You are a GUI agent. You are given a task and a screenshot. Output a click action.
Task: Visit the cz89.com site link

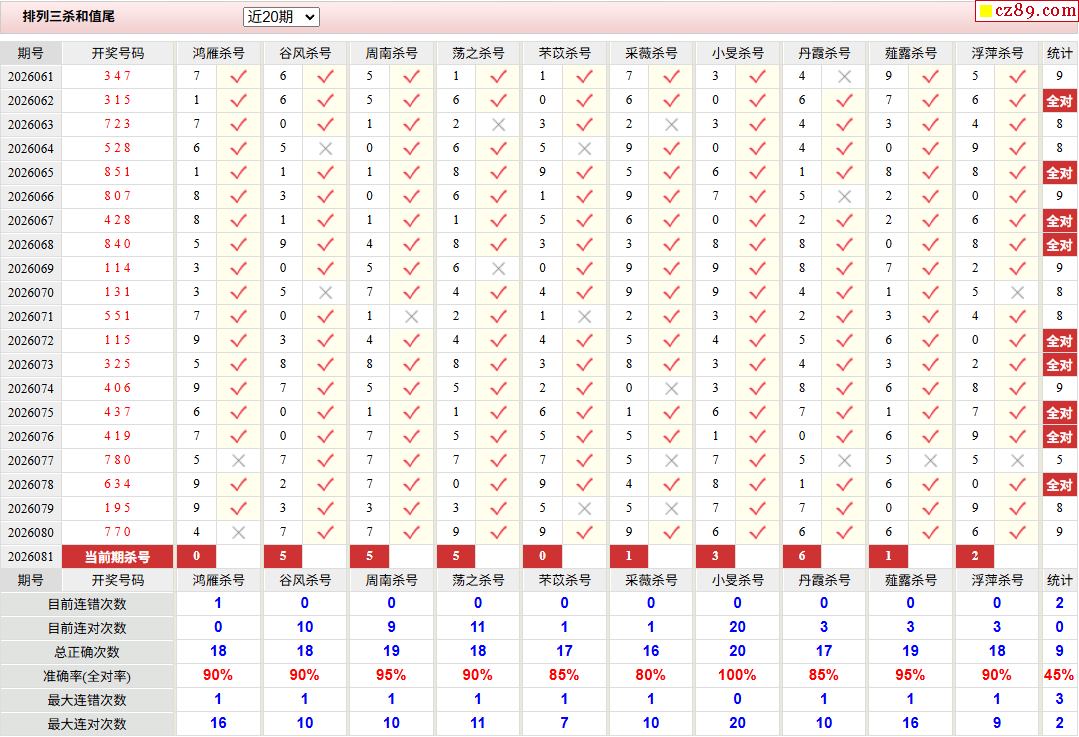[x=1027, y=10]
